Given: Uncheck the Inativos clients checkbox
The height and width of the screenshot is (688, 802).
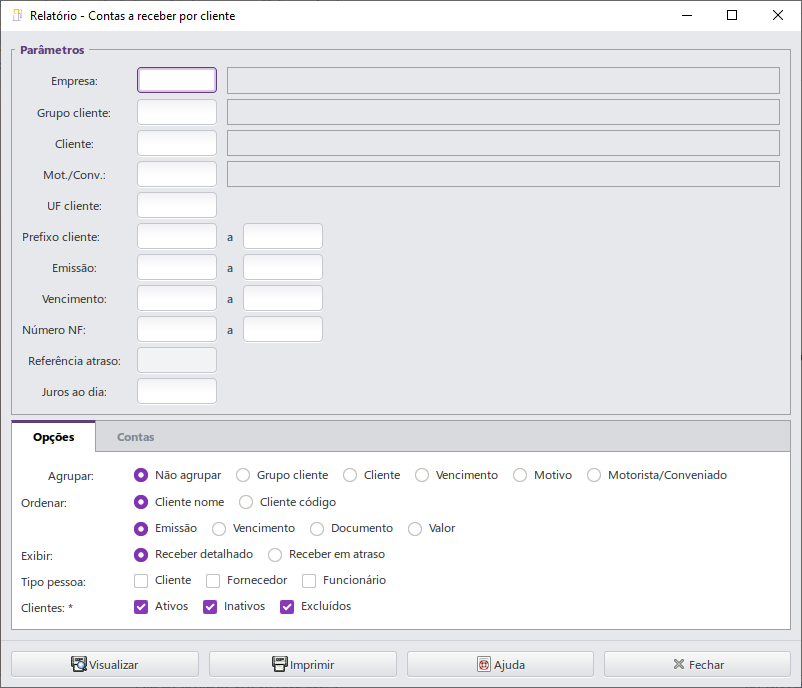Looking at the screenshot, I should pyautogui.click(x=210, y=607).
